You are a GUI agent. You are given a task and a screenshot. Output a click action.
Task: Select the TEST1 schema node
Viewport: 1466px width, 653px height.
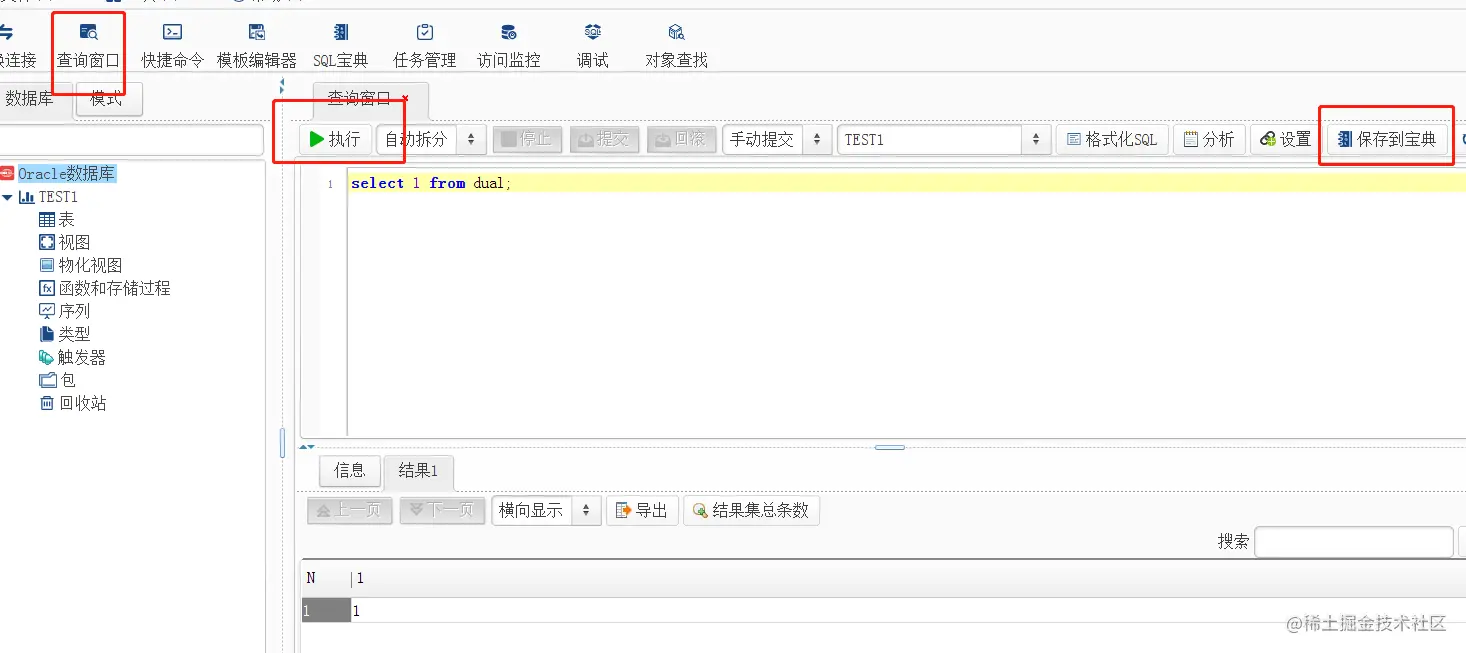coord(58,197)
